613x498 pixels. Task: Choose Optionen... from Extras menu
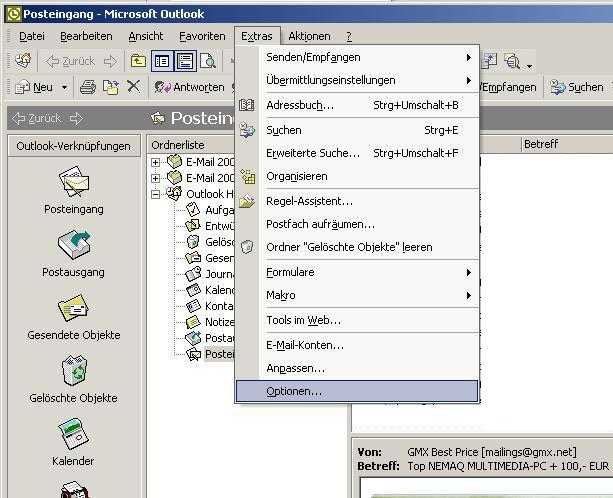point(294,391)
